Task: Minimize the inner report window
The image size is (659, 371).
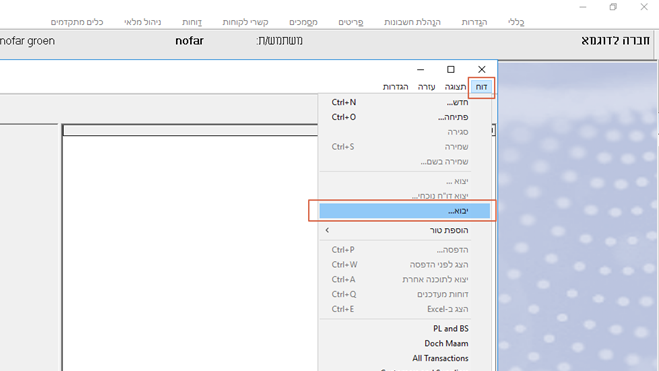Action: tap(420, 69)
